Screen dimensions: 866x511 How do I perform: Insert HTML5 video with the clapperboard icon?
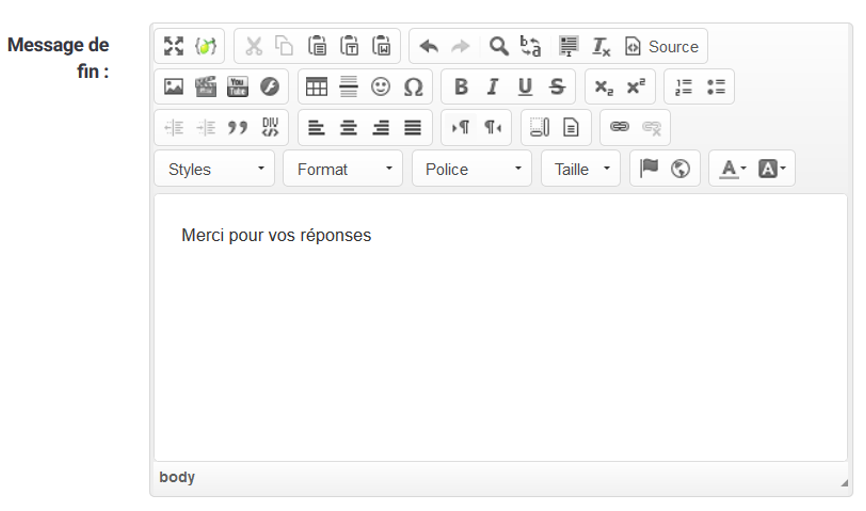[205, 87]
